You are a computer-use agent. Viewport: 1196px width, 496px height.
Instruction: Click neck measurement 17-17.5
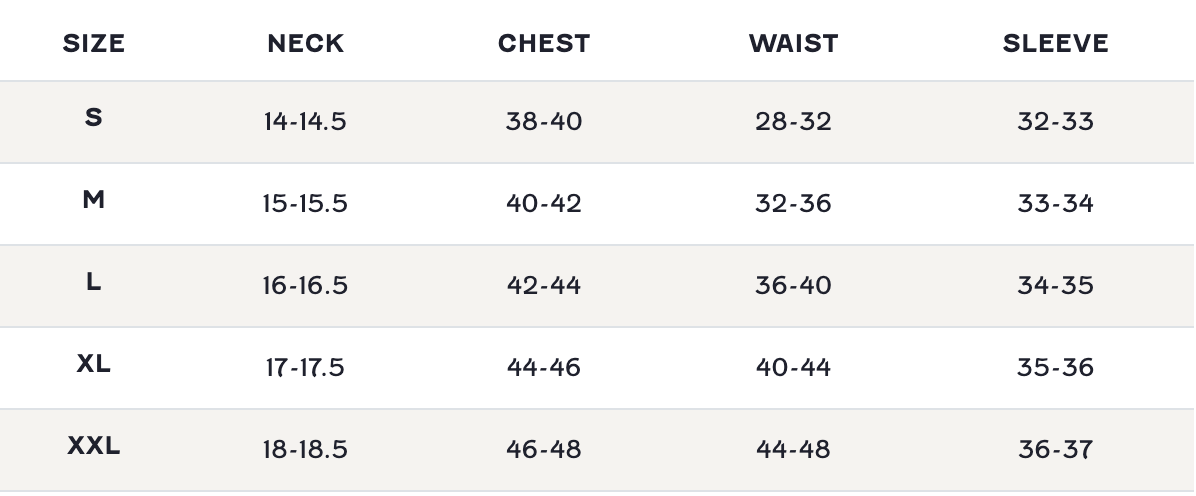pos(305,368)
